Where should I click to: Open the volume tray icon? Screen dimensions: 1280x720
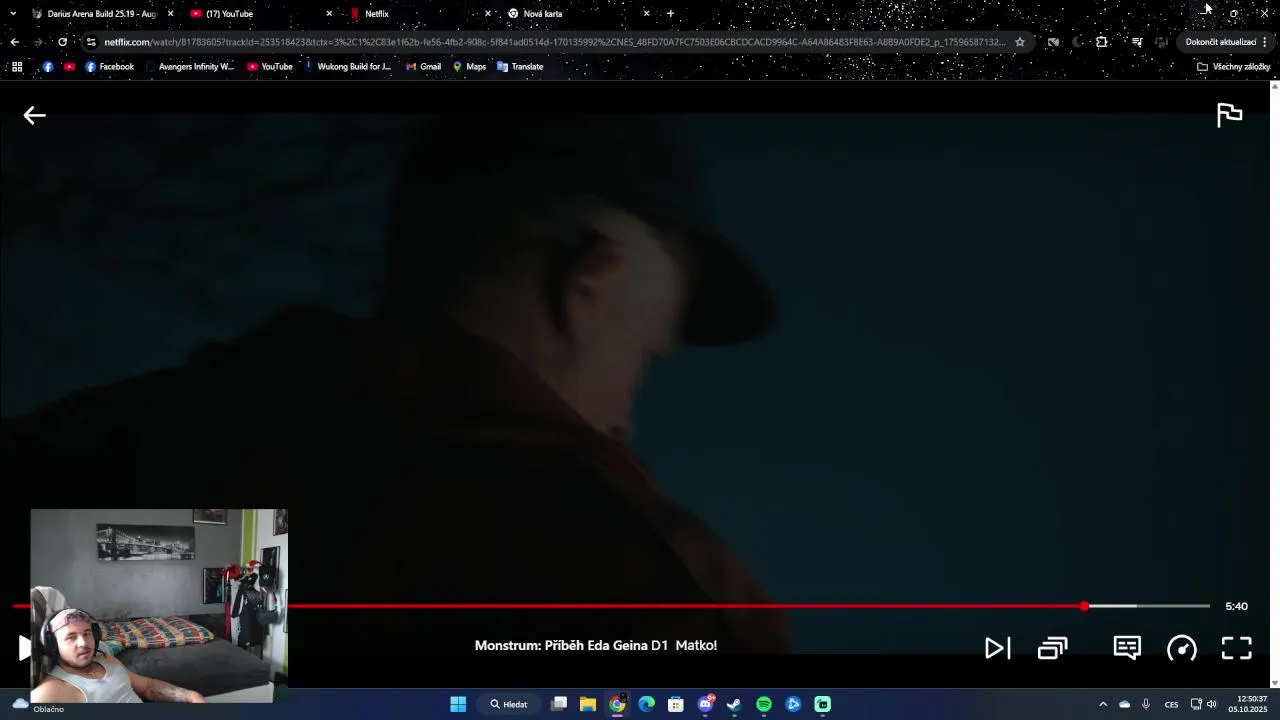pos(1212,704)
